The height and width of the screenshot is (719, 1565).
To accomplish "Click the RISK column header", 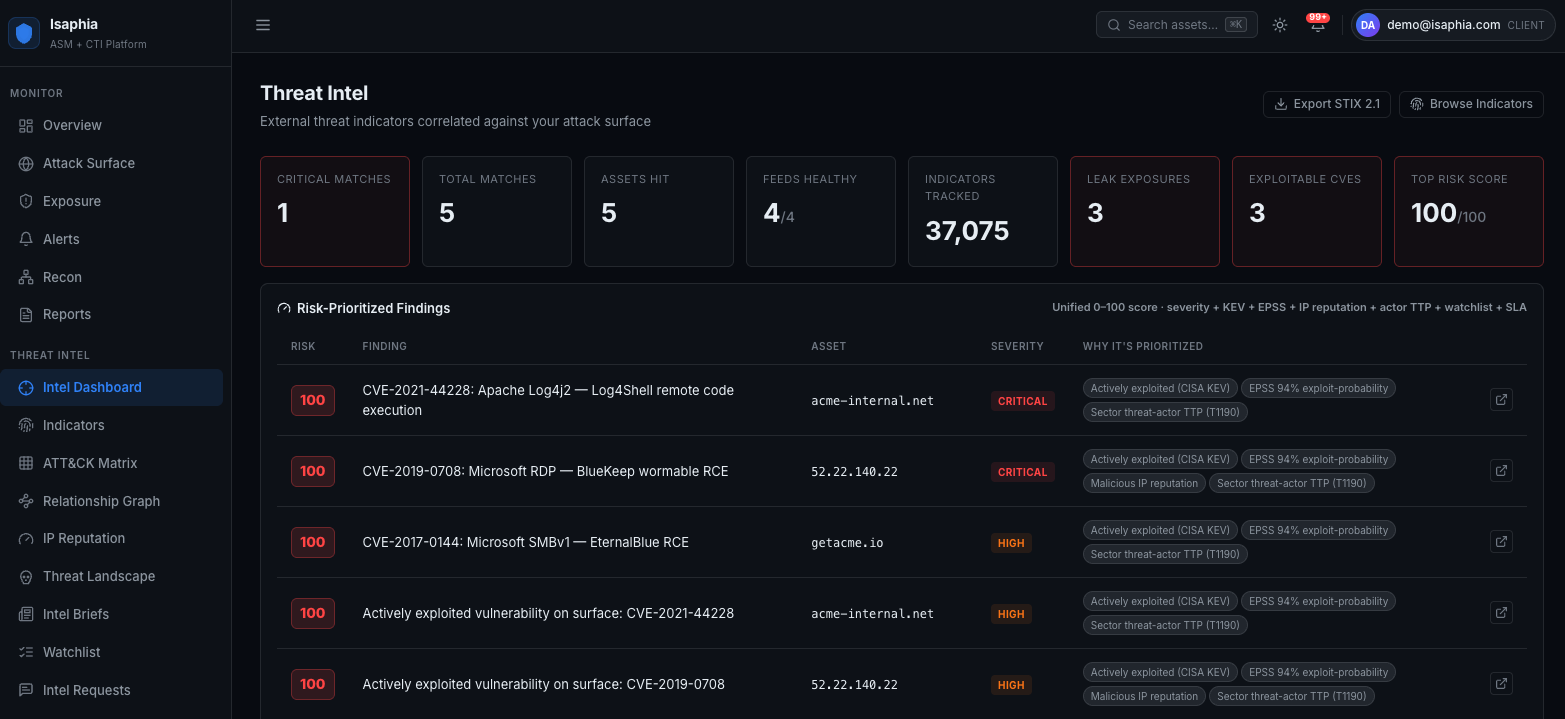I will click(303, 346).
